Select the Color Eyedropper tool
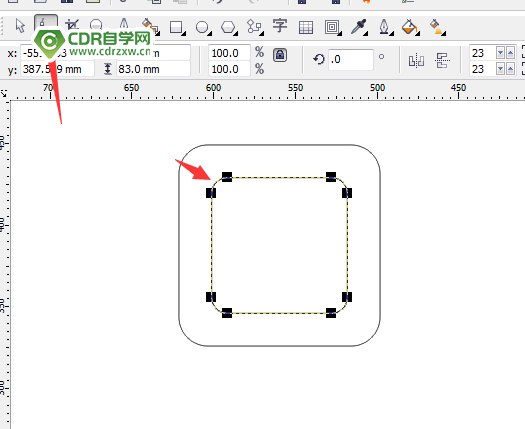 [359, 27]
